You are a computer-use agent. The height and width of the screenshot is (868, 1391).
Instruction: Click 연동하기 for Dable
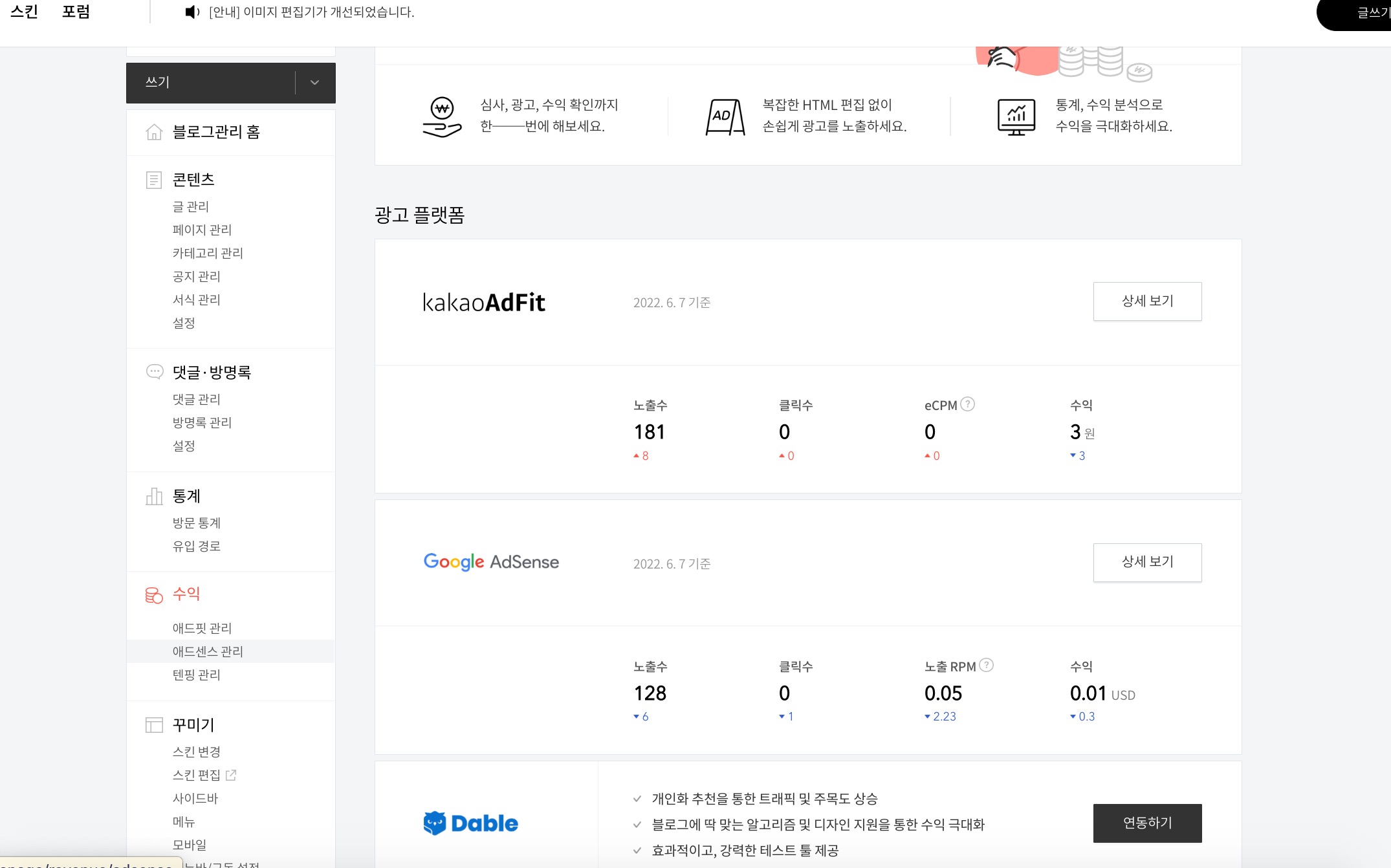1147,823
